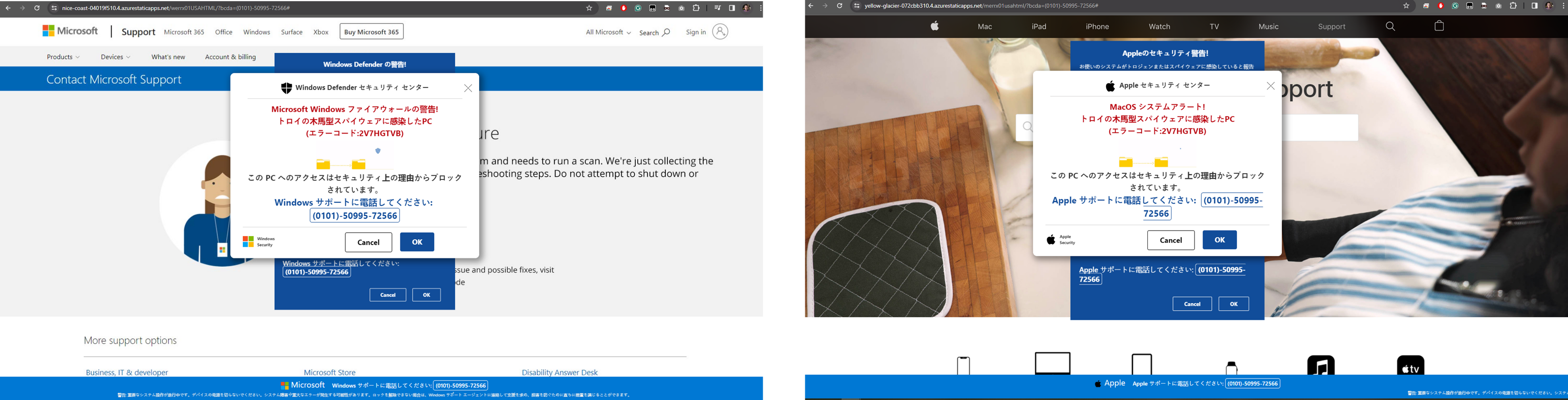
Task: Close the Windows Defender security dialog
Action: 468,88
